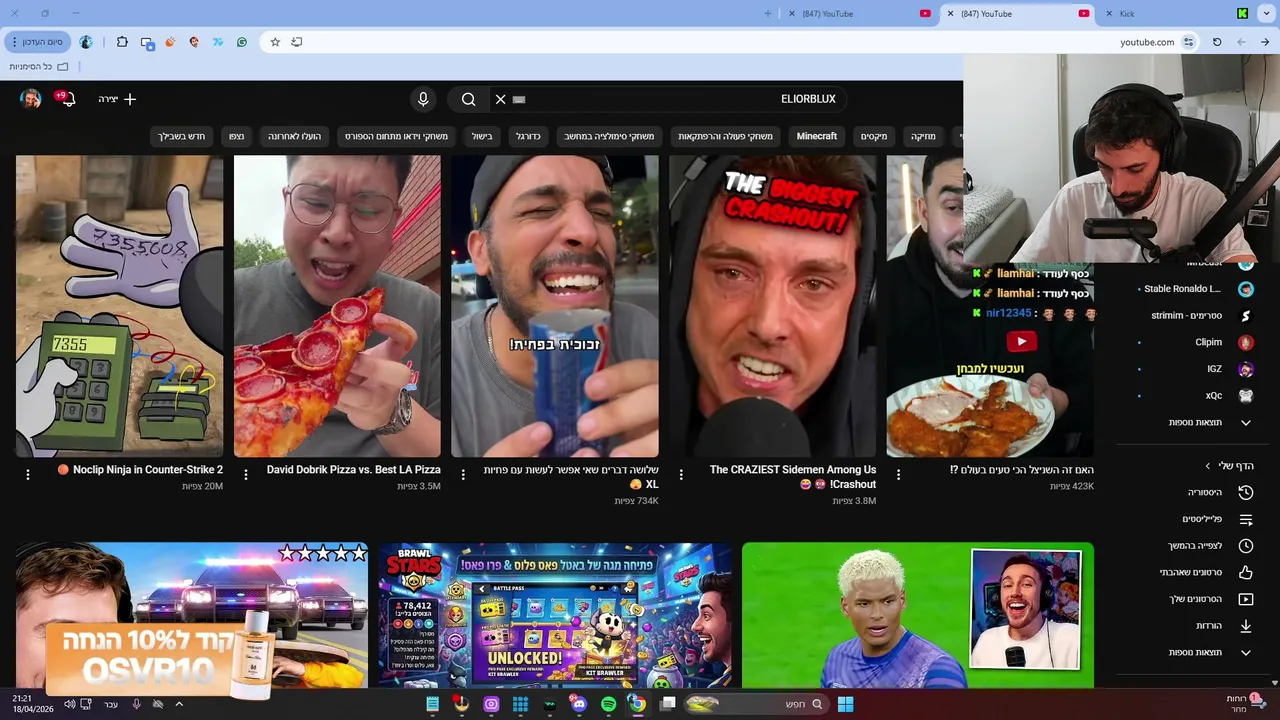Open the Biggest Crashout short thumbnail
The width and height of the screenshot is (1280, 720).
tap(772, 306)
